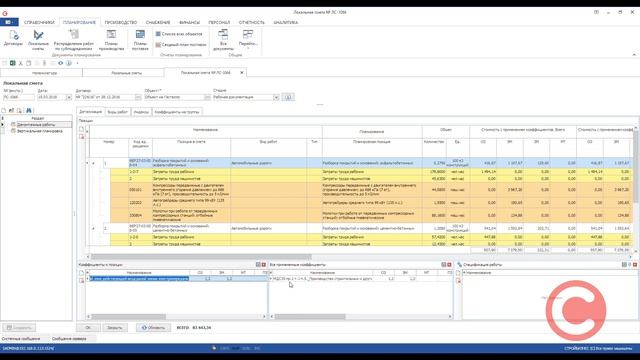This screenshot has height=360, width=640.
Task: Open quick toolbar customize arrow
Action: (x=77, y=63)
